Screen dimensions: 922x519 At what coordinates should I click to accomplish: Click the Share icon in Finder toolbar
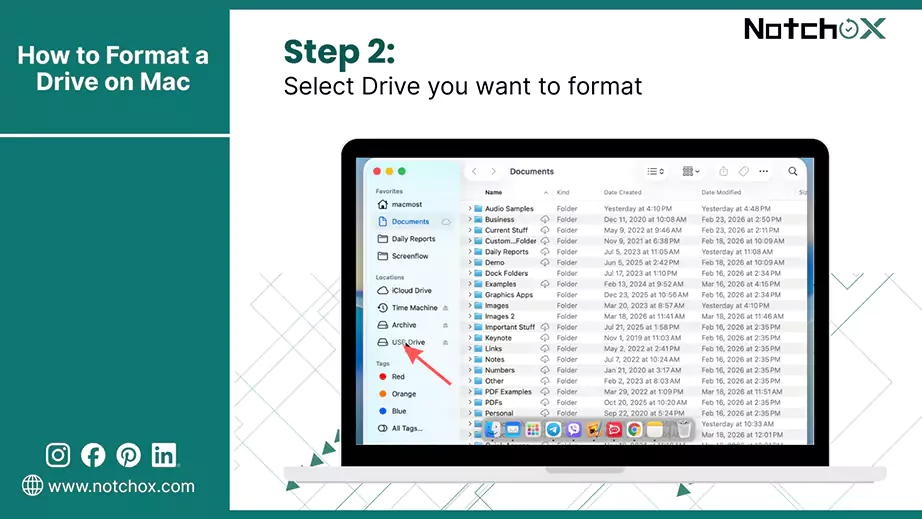723,171
